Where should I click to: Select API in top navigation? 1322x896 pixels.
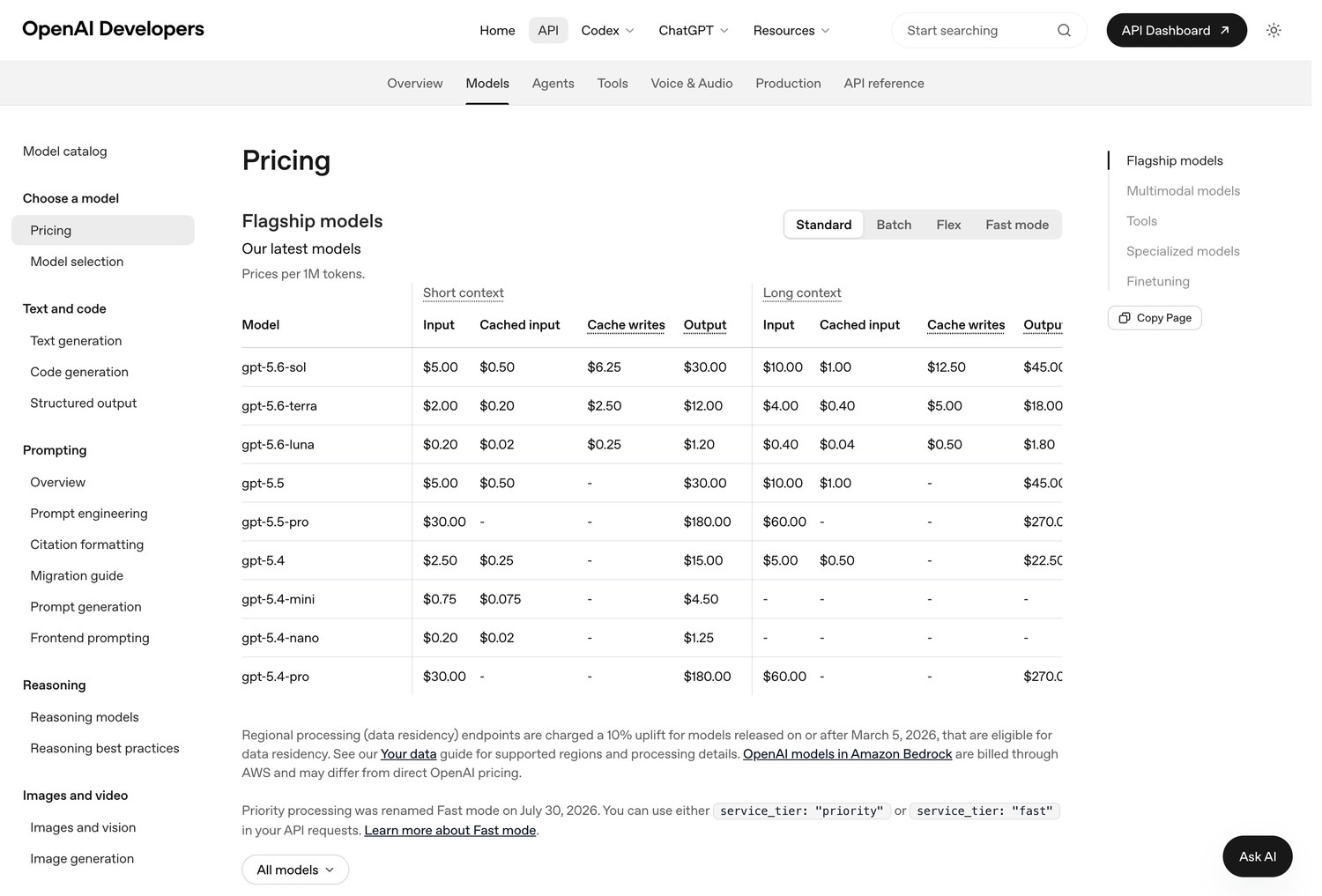548,30
